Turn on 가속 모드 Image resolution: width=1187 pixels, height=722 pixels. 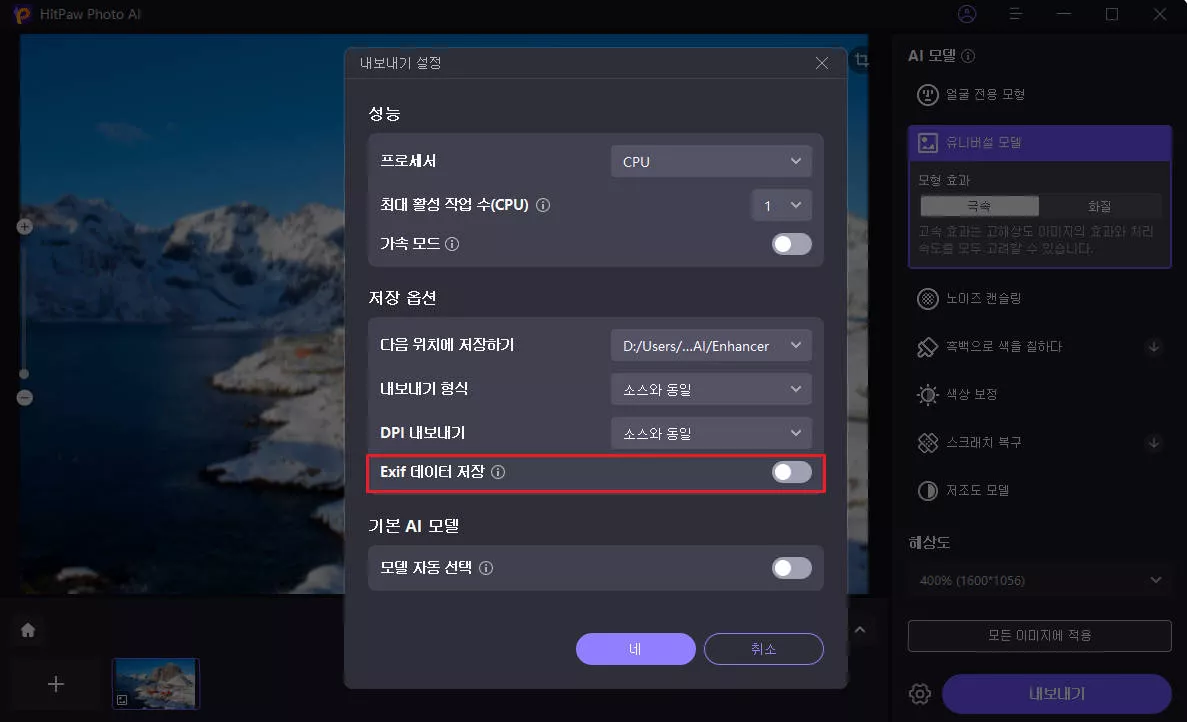coord(791,243)
